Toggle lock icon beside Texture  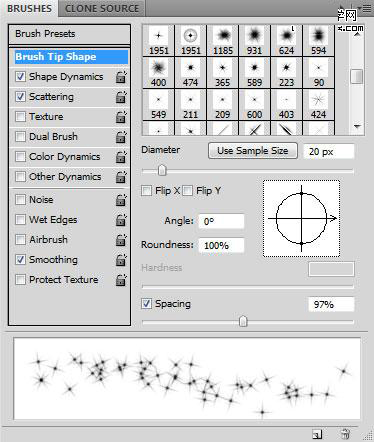tap(121, 117)
